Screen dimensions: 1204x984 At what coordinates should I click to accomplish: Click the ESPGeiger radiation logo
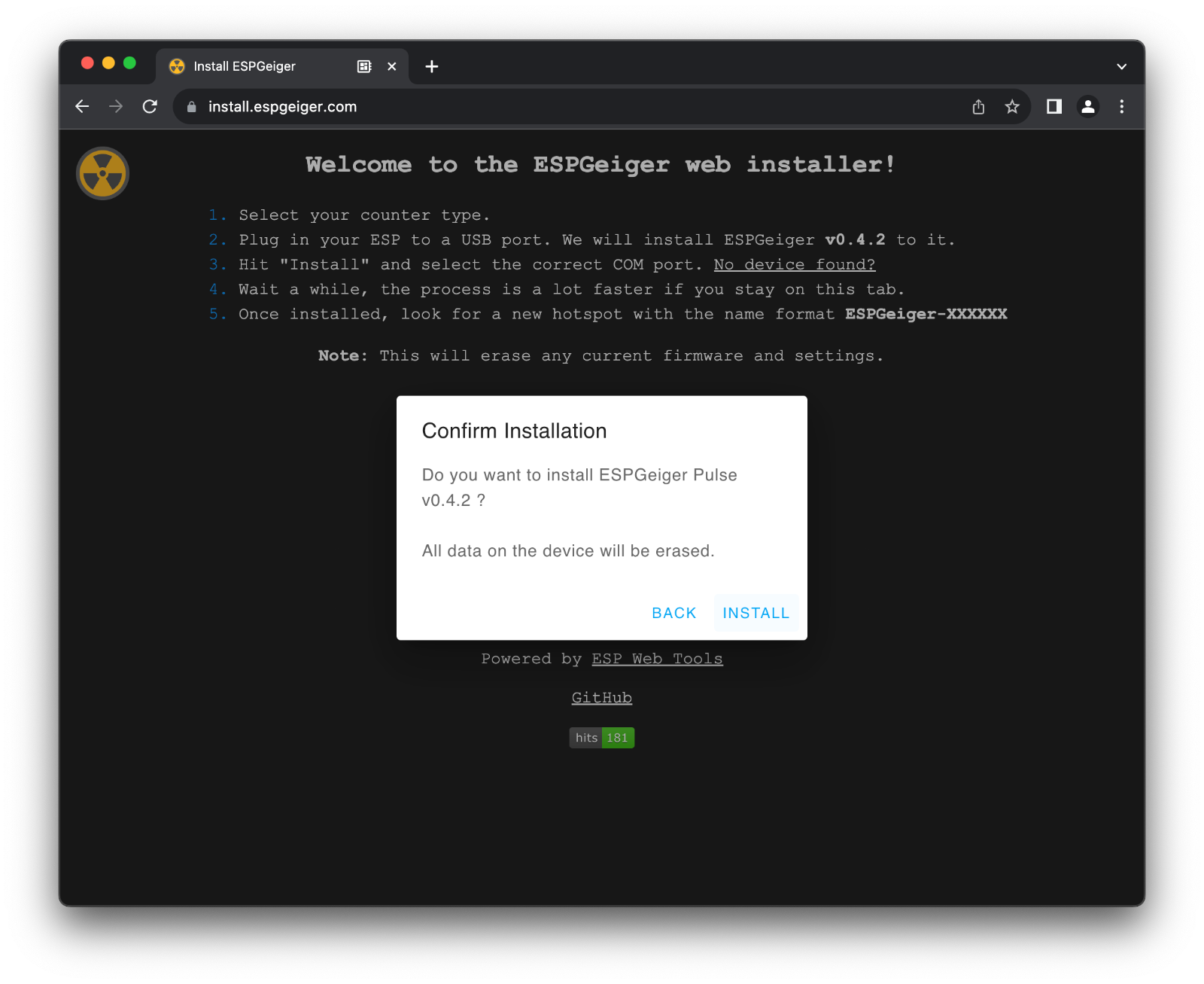click(x=103, y=173)
